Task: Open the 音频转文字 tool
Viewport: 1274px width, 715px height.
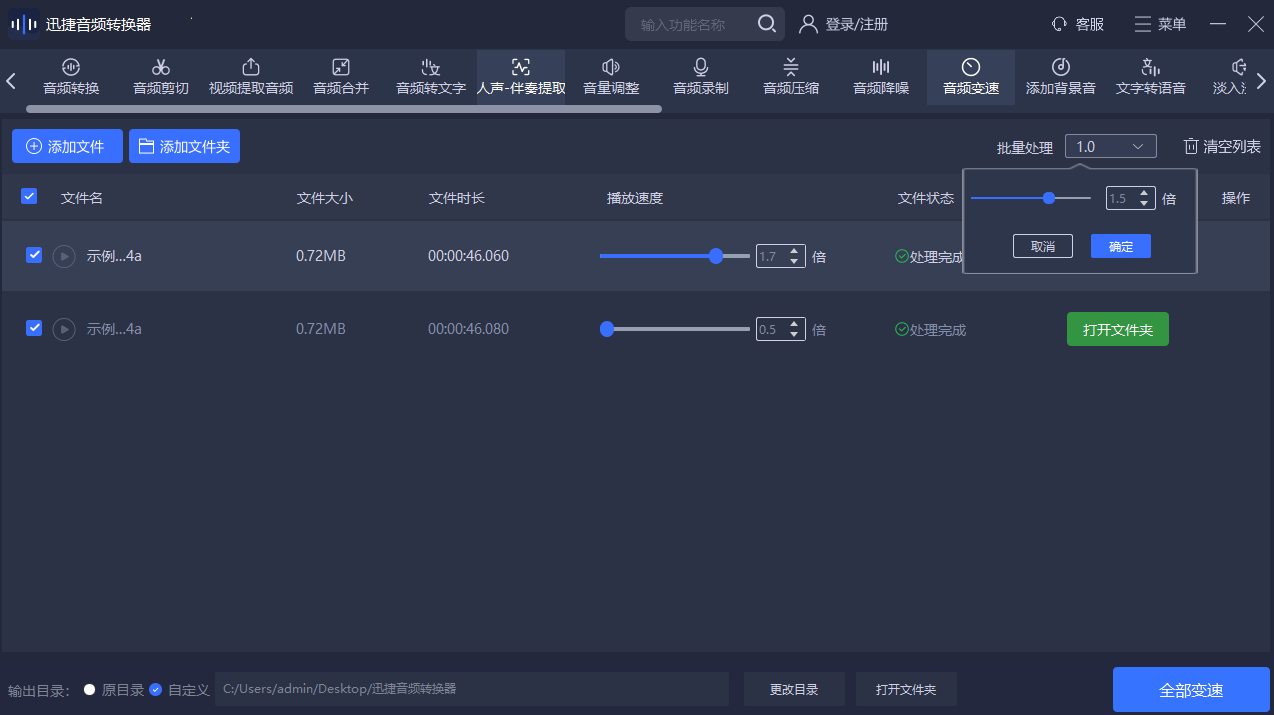Action: click(431, 77)
